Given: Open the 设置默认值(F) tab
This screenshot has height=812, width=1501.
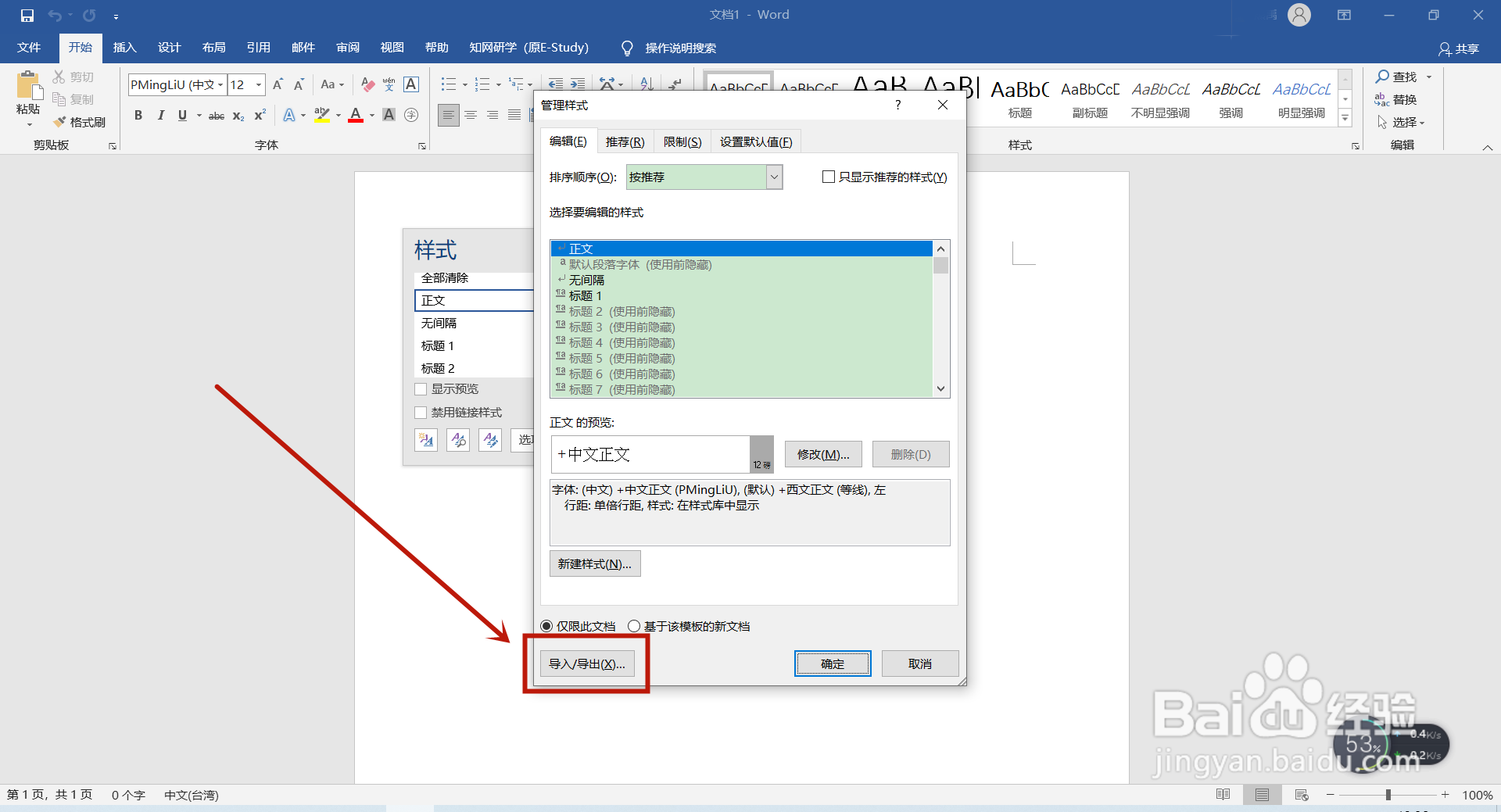Looking at the screenshot, I should [x=756, y=141].
